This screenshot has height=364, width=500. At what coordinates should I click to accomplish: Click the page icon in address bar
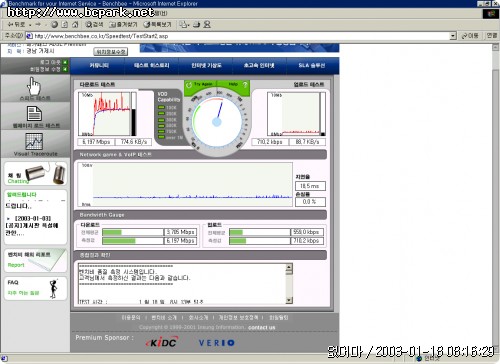point(29,36)
